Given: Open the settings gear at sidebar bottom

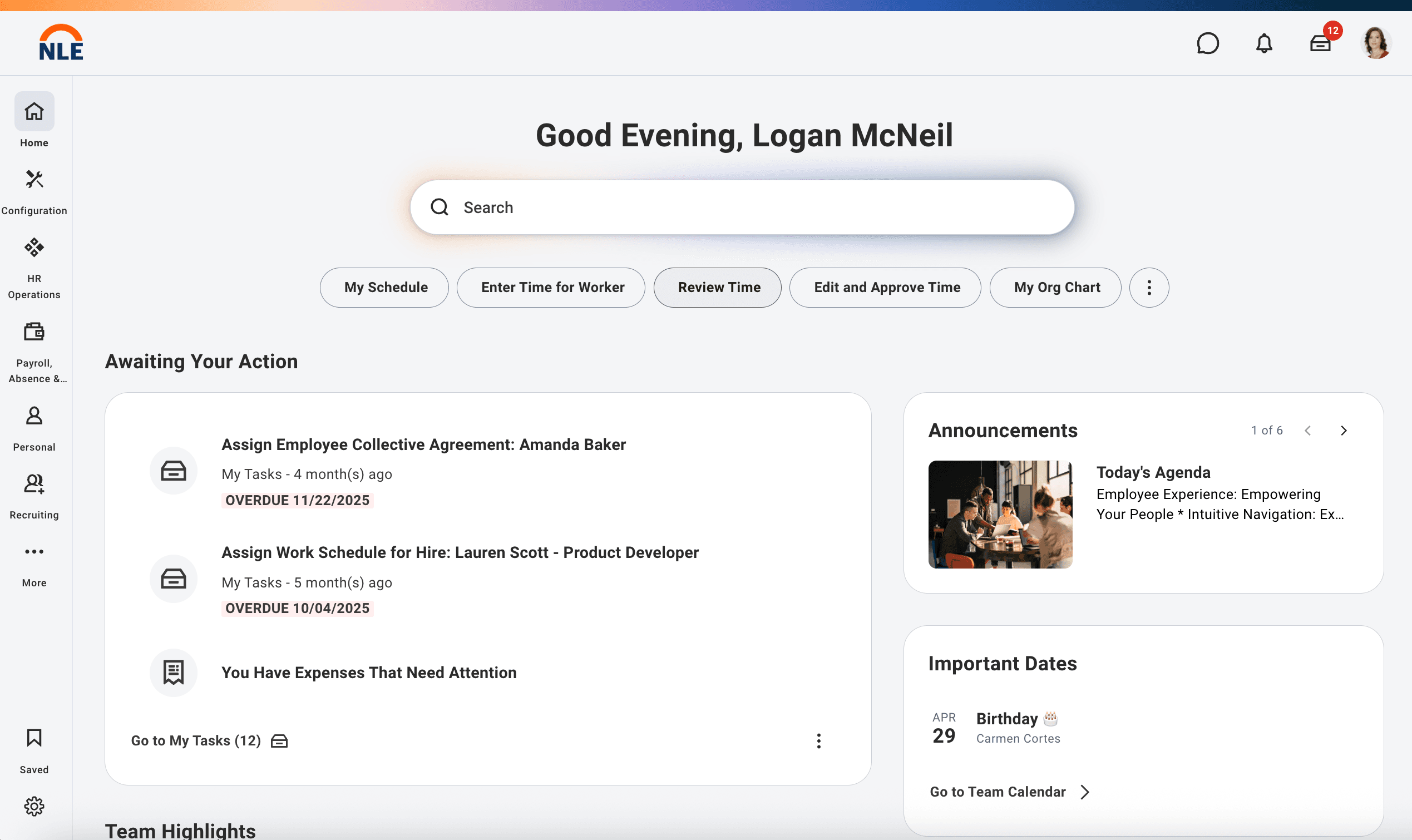Looking at the screenshot, I should [x=34, y=807].
